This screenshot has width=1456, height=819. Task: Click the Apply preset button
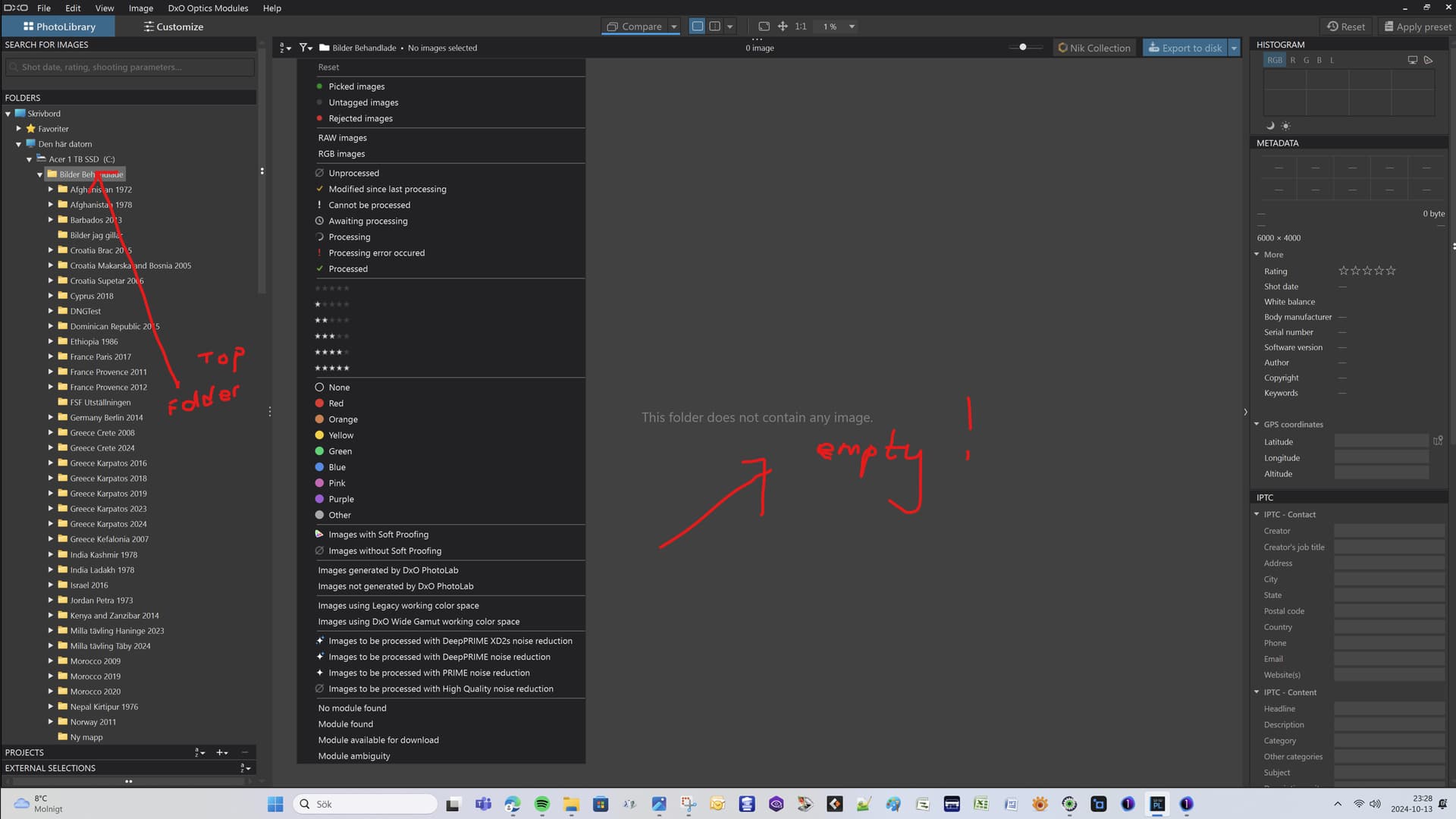(x=1417, y=27)
